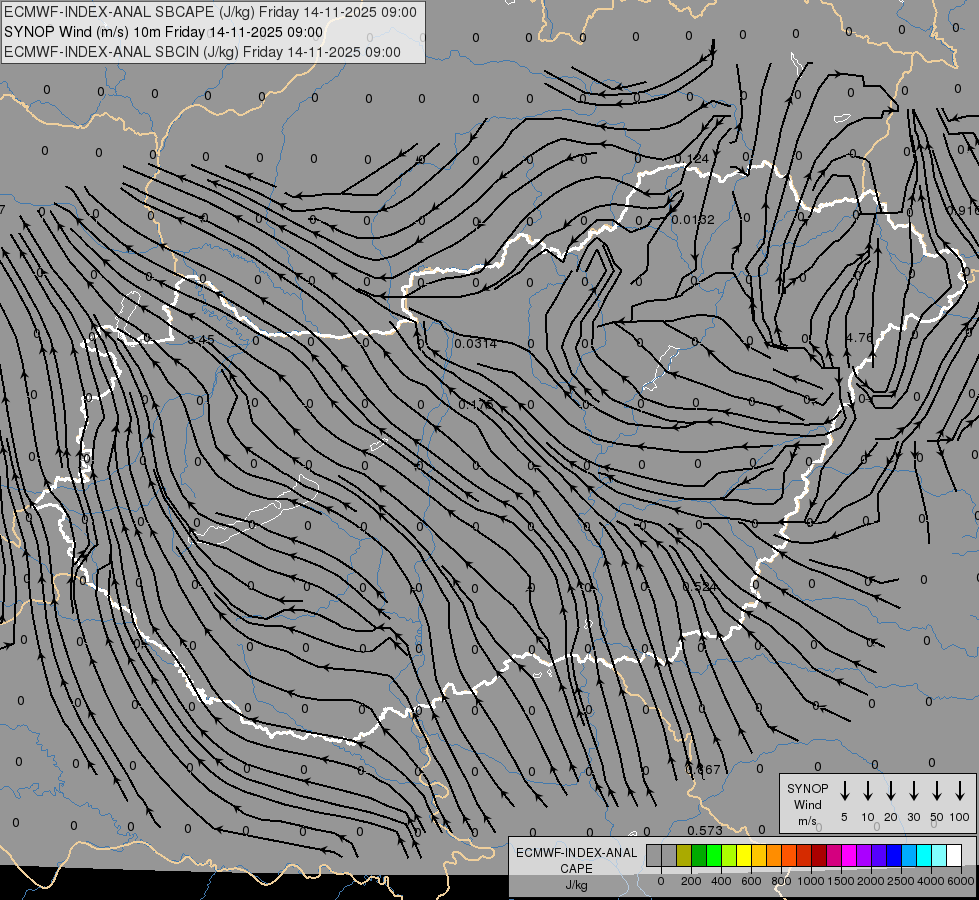
Task: Select the pure blue CAPE legend swatch
Action: 893,855
